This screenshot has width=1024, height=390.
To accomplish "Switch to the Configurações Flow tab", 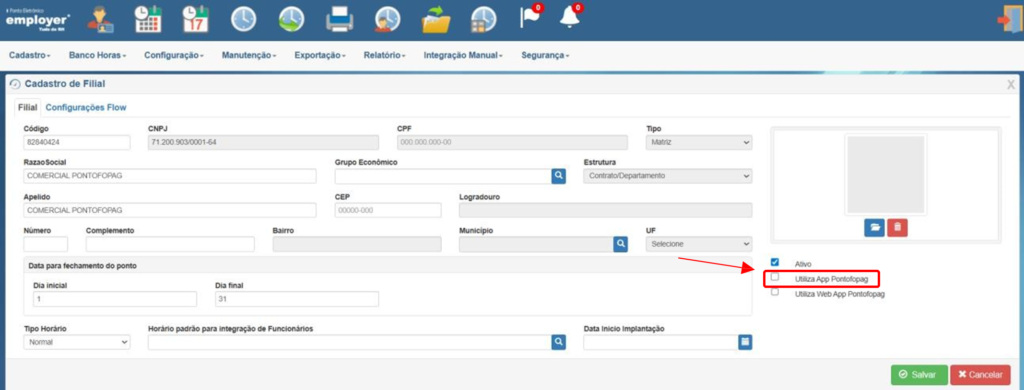I will 86,107.
